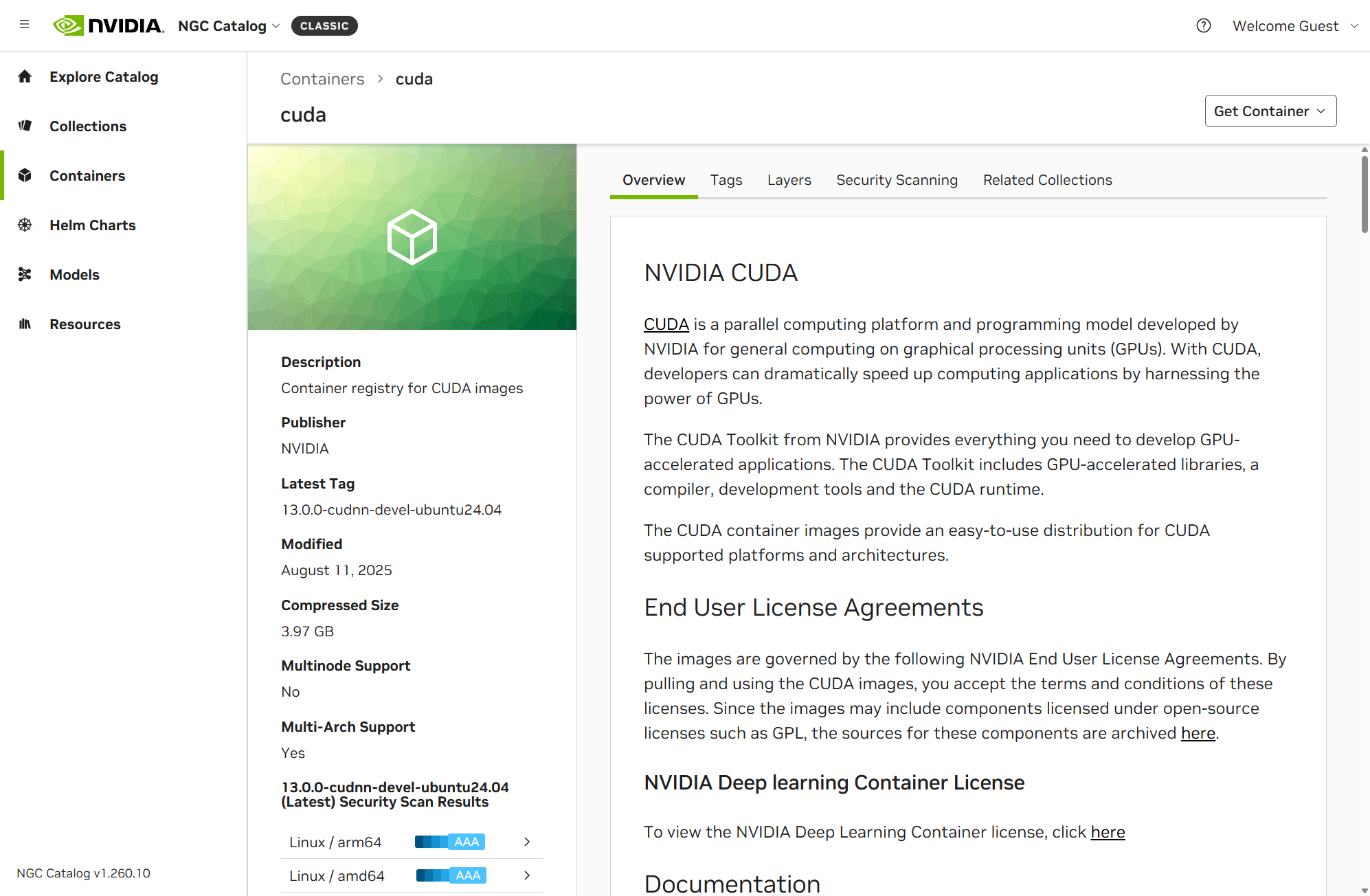Image resolution: width=1370 pixels, height=896 pixels.
Task: Click the CUDA hyperlink in overview
Action: click(x=666, y=324)
